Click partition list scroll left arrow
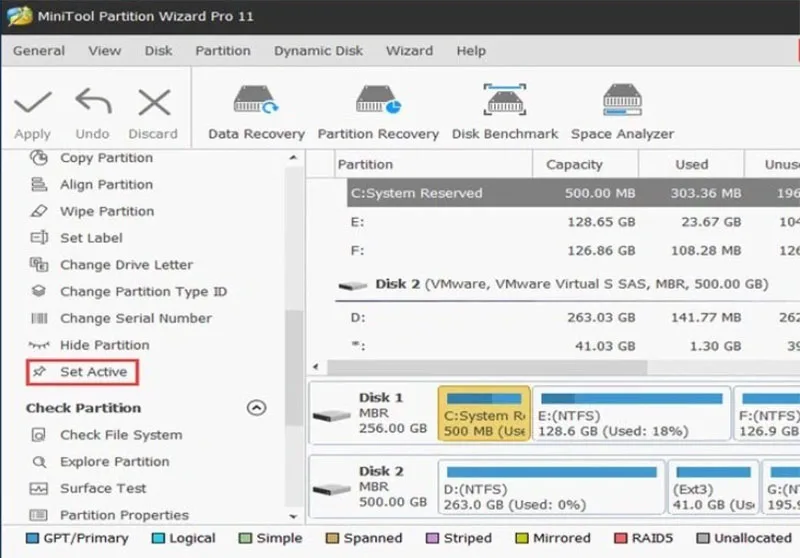 (316, 367)
